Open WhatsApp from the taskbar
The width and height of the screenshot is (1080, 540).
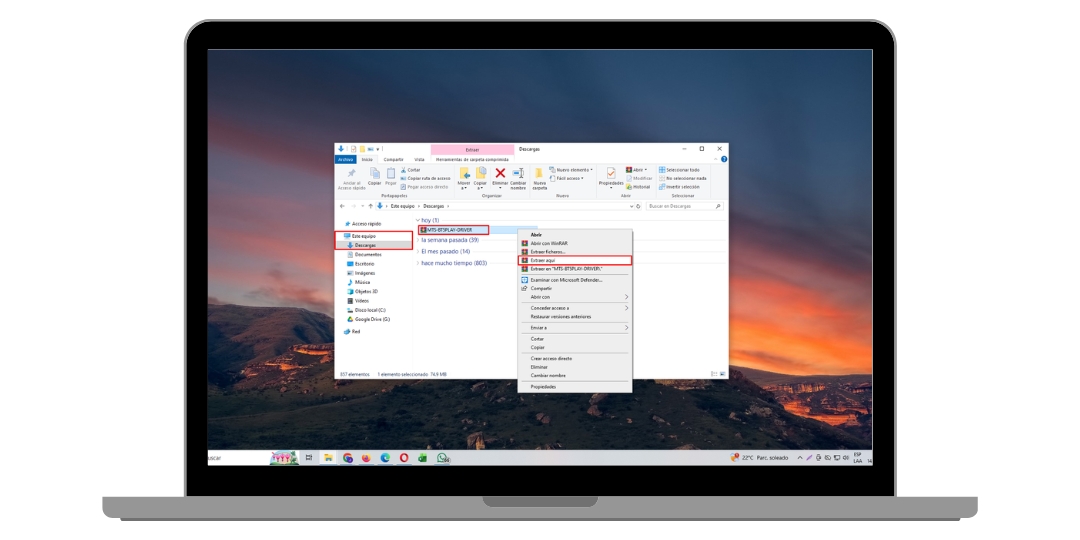point(442,458)
